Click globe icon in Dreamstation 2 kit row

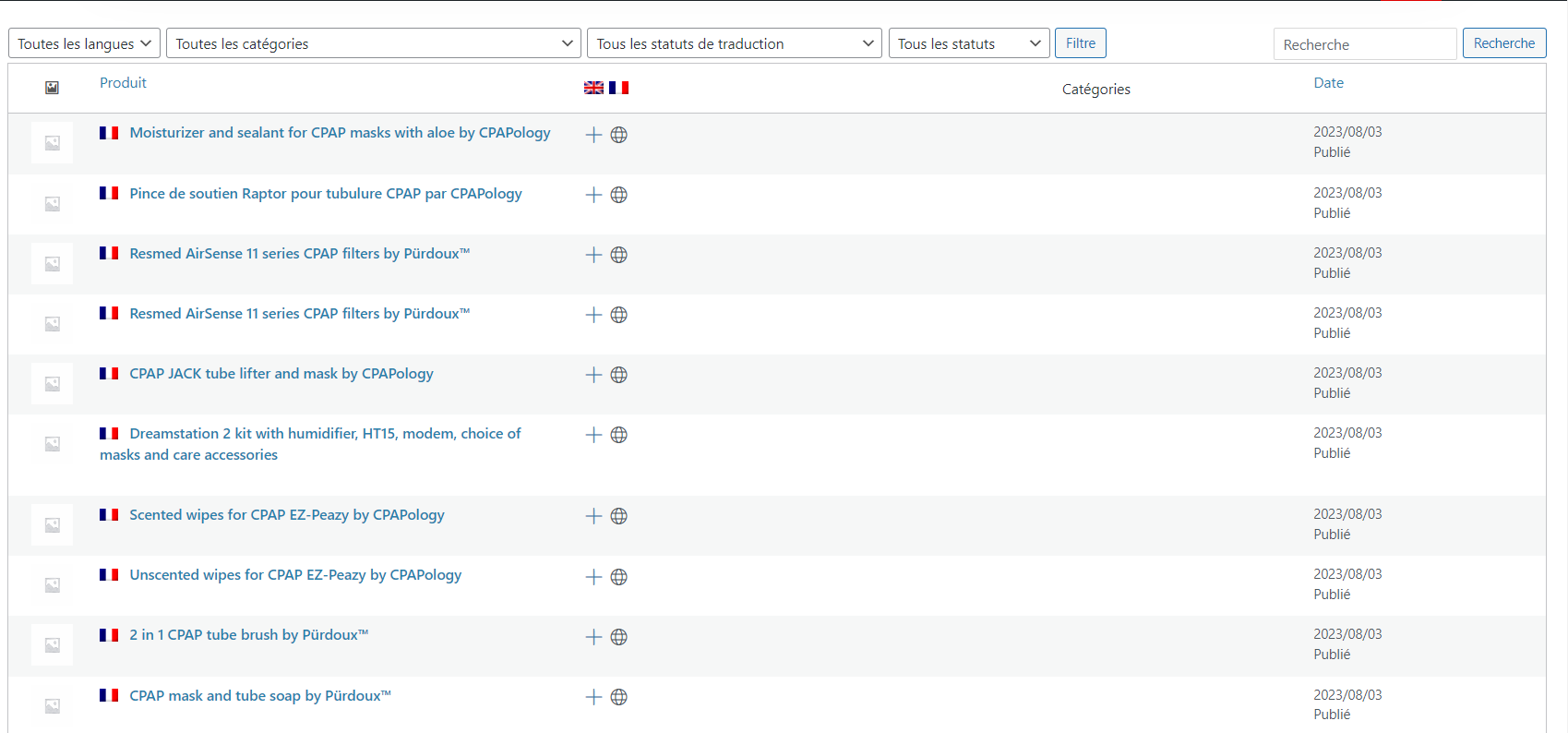coord(619,435)
